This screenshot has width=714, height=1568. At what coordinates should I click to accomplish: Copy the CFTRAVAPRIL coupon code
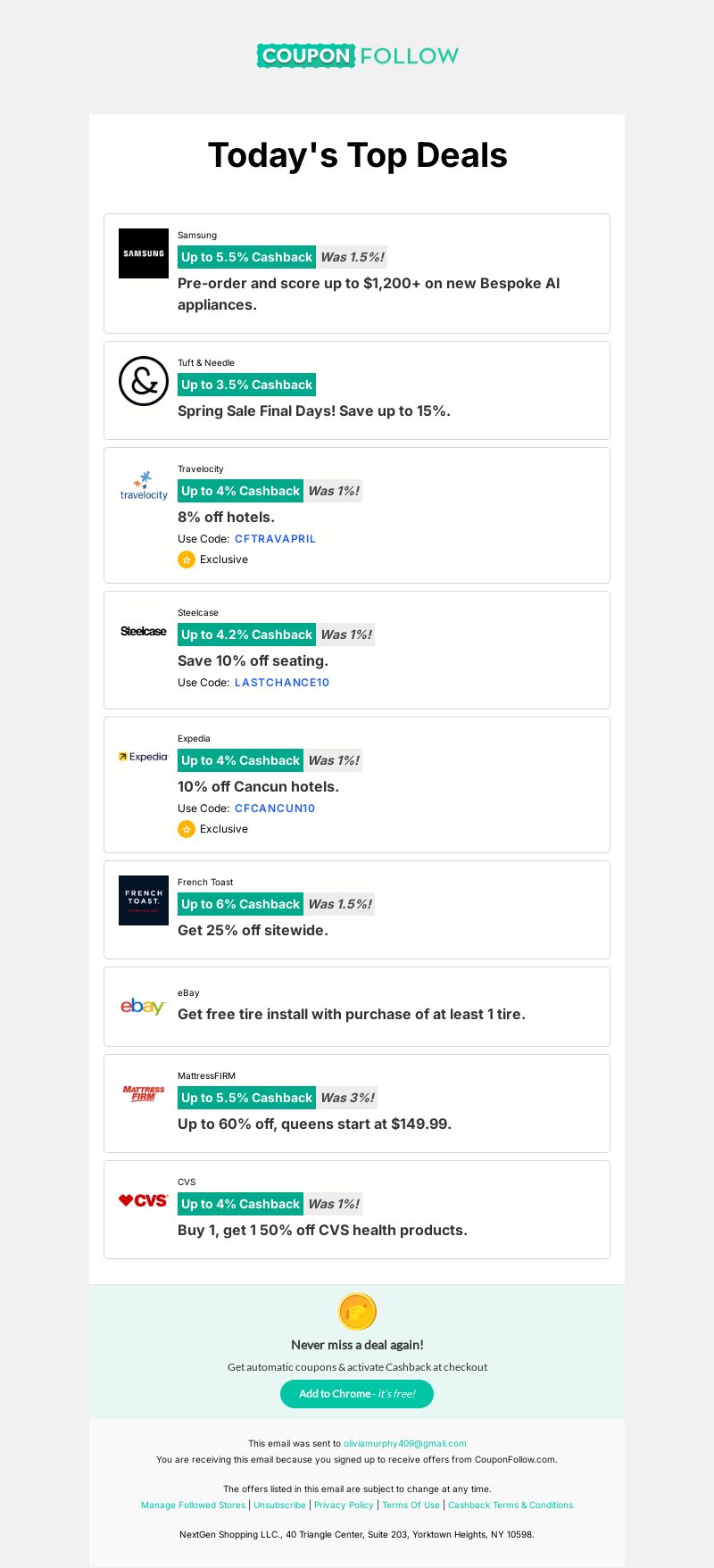click(275, 539)
